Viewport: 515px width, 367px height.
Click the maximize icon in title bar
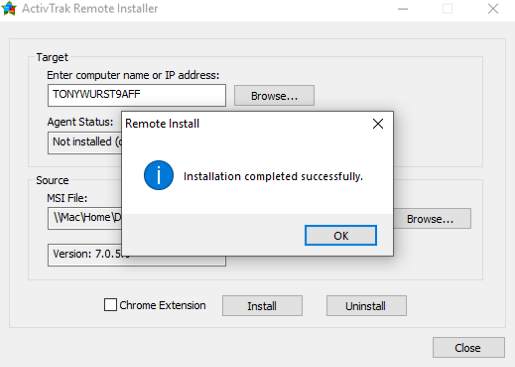tap(447, 9)
